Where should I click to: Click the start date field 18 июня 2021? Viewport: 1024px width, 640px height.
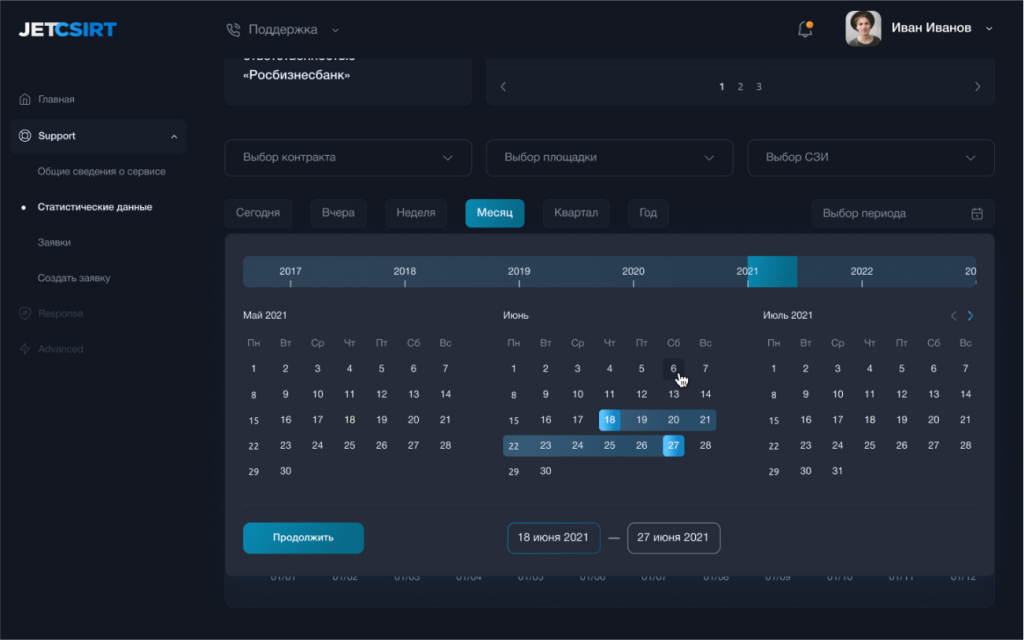(x=553, y=538)
